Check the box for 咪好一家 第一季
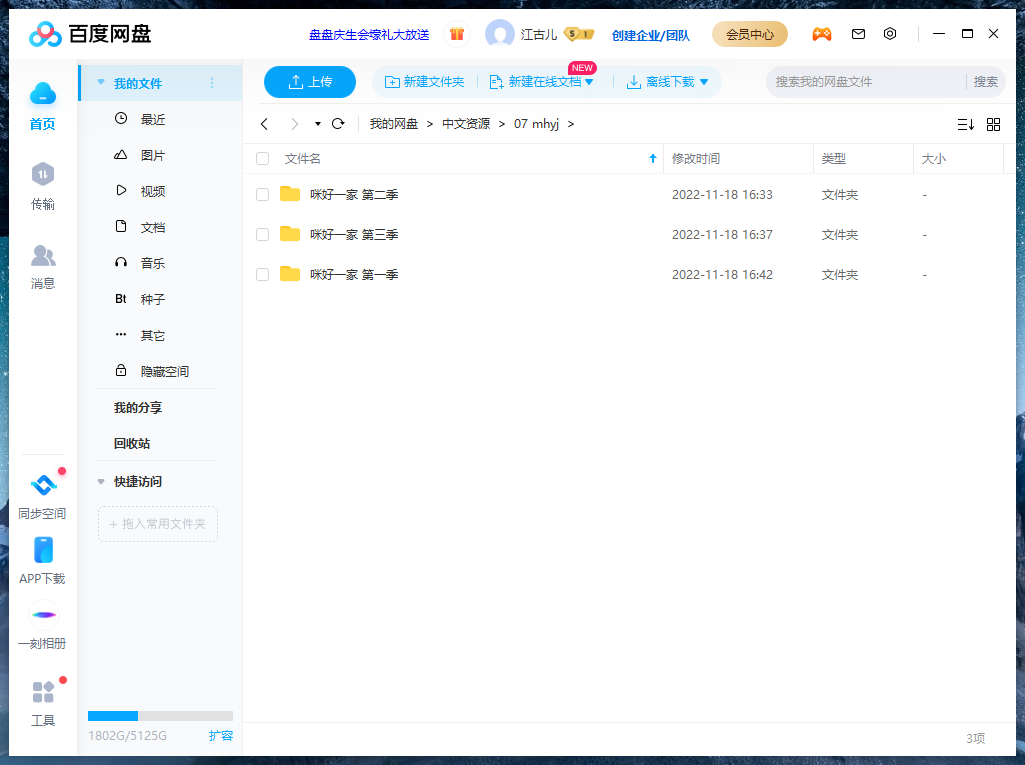This screenshot has width=1025, height=765. pos(263,275)
